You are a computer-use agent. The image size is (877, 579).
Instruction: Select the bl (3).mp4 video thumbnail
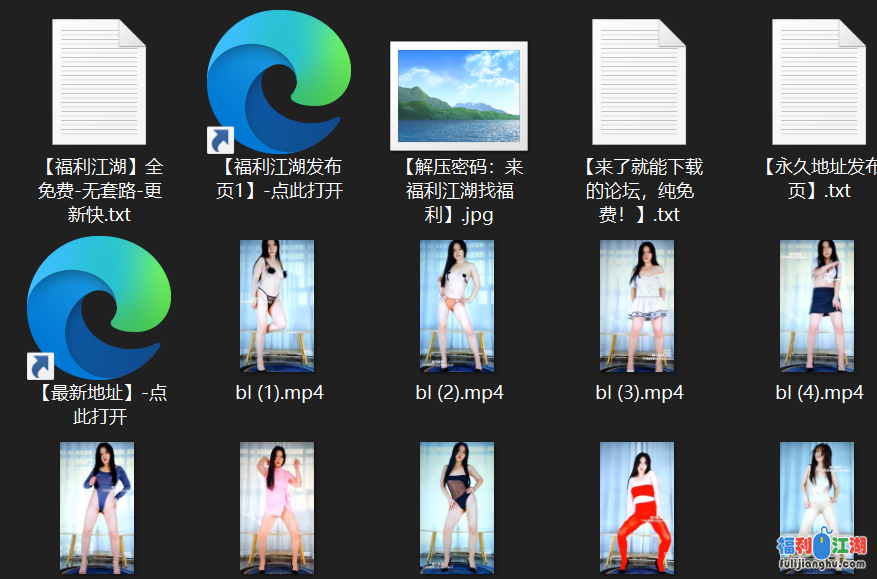637,305
